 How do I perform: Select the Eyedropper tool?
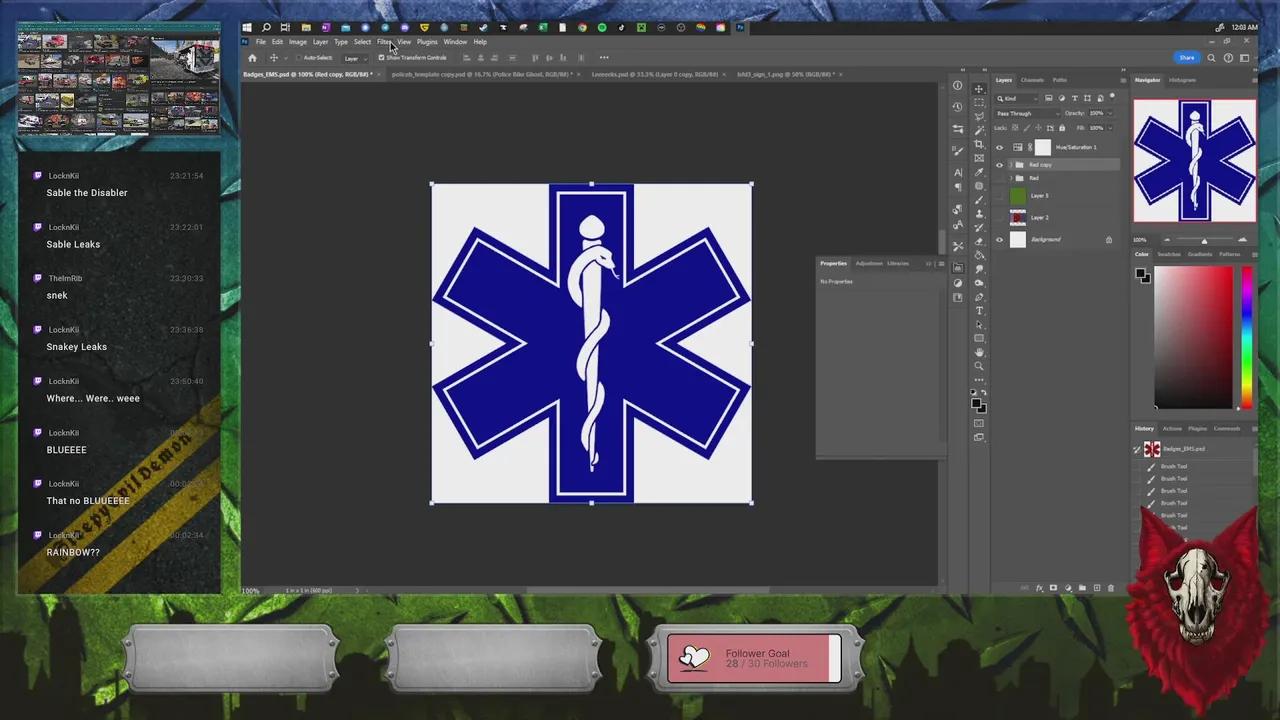(979, 172)
